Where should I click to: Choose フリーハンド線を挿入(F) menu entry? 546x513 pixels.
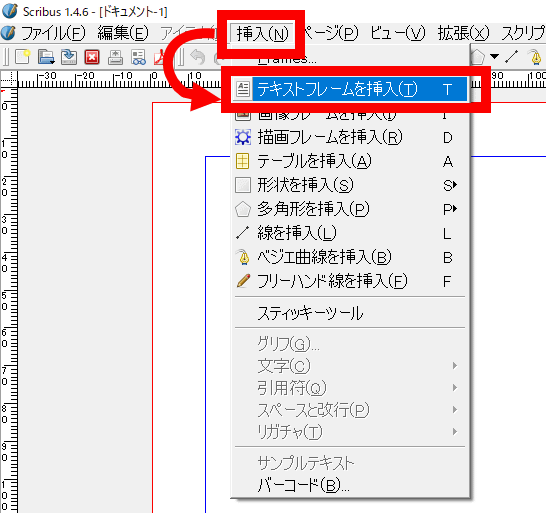click(350, 281)
